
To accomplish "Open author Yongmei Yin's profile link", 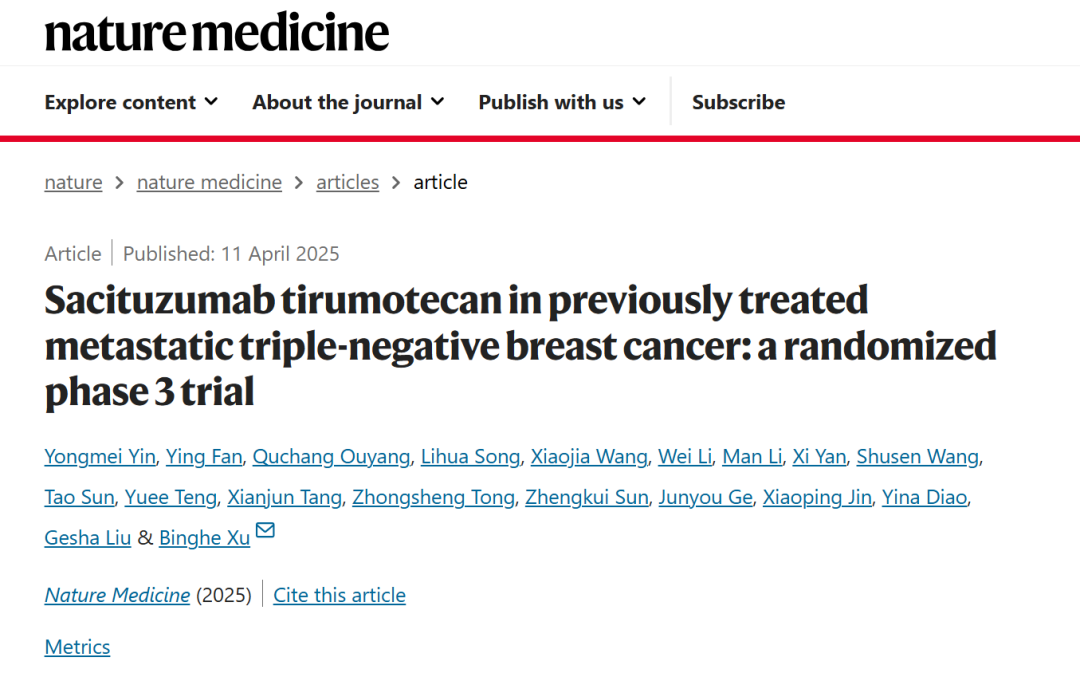I will [x=100, y=457].
